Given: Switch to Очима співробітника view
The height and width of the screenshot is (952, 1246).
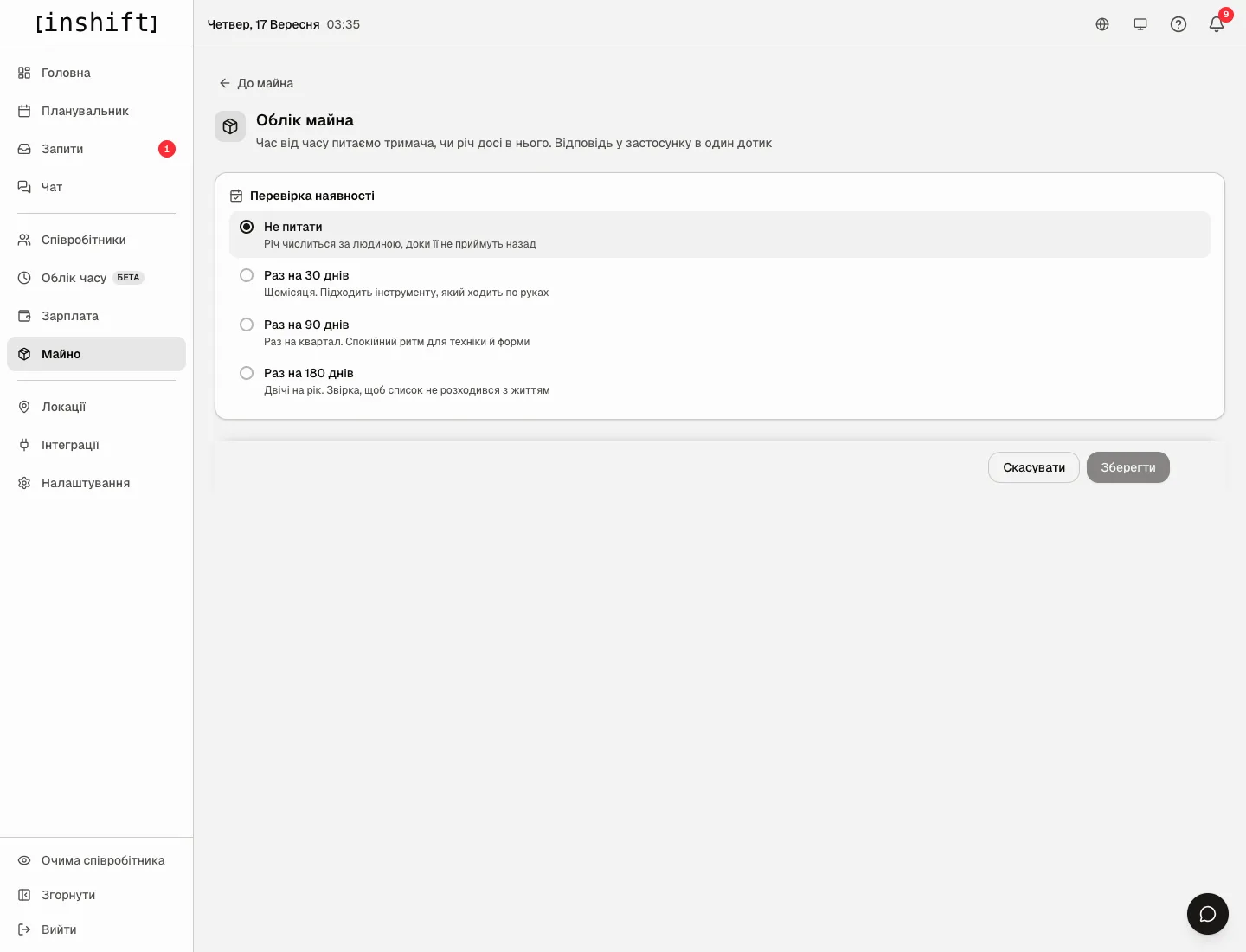Looking at the screenshot, I should click(96, 860).
